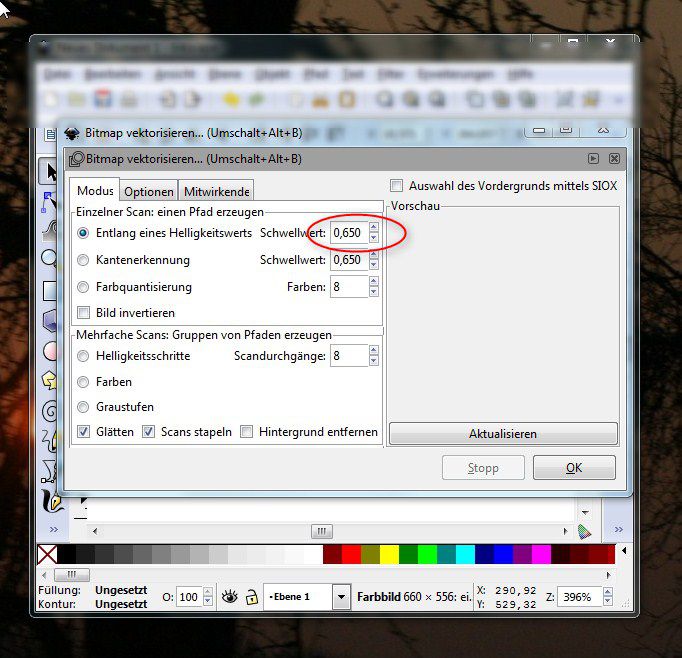Click the Stopp button

click(483, 468)
